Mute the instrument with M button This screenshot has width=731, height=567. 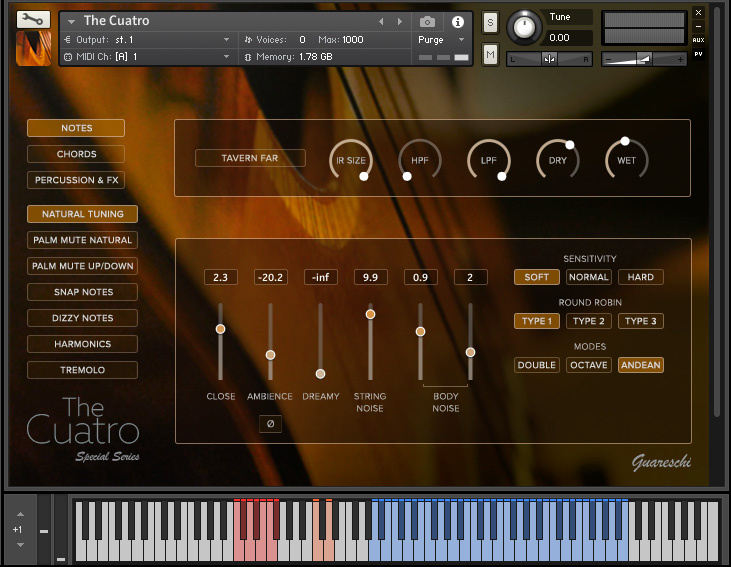coord(490,55)
